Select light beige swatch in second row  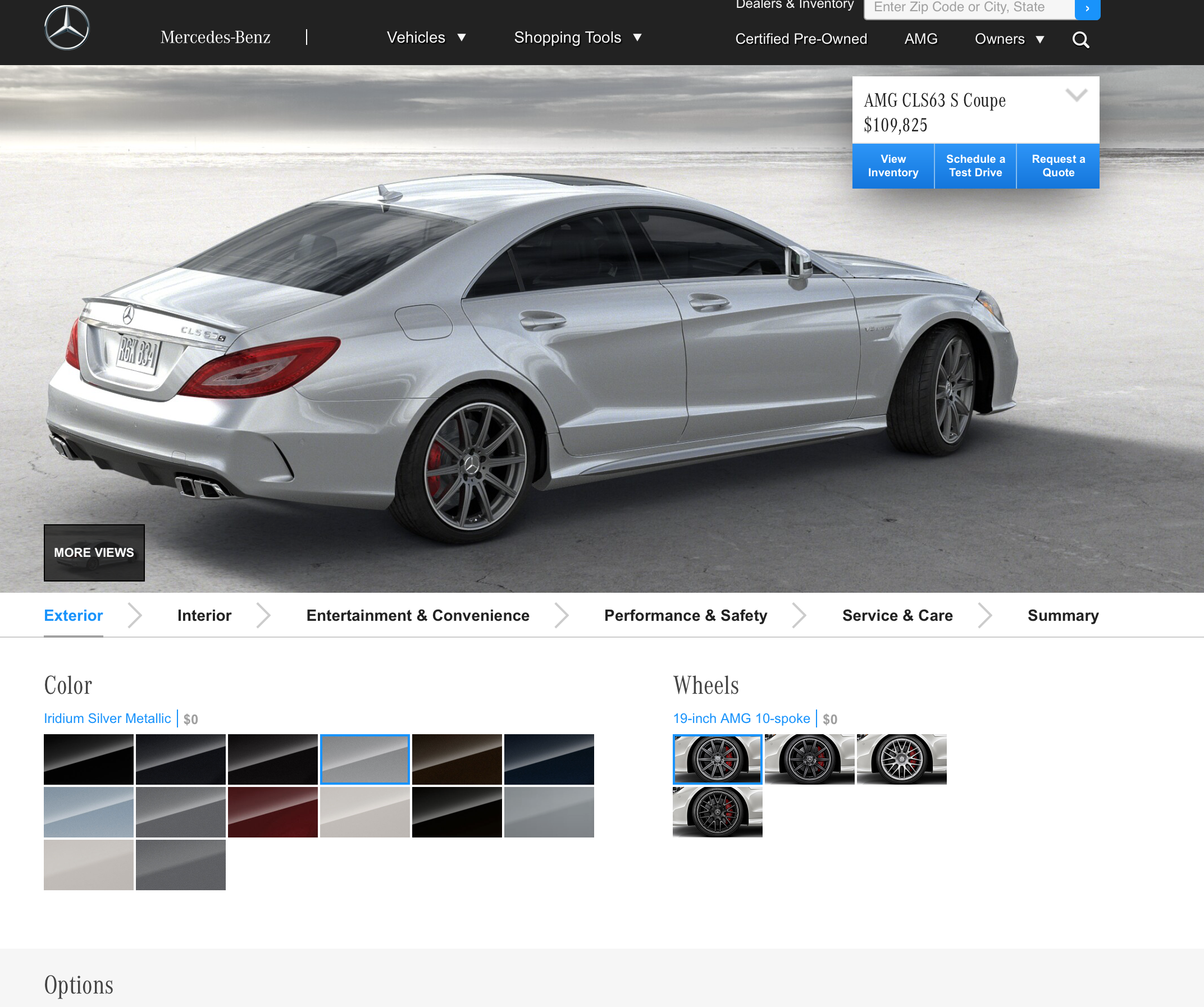coord(364,812)
